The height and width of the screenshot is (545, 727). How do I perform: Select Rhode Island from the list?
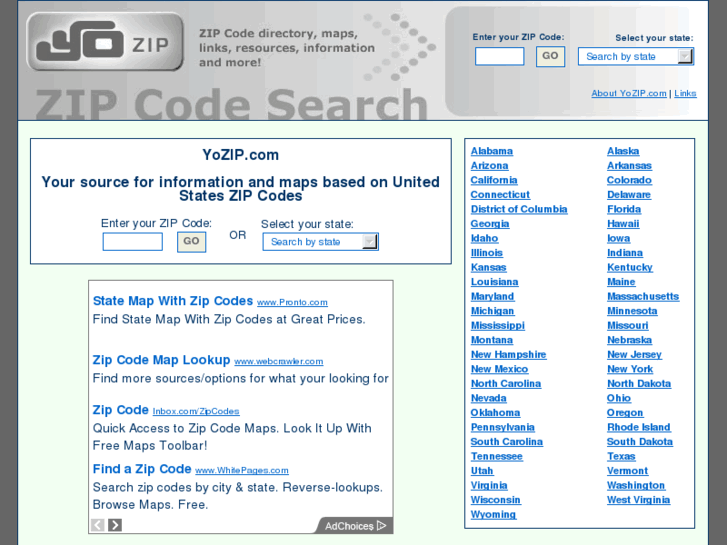click(639, 427)
